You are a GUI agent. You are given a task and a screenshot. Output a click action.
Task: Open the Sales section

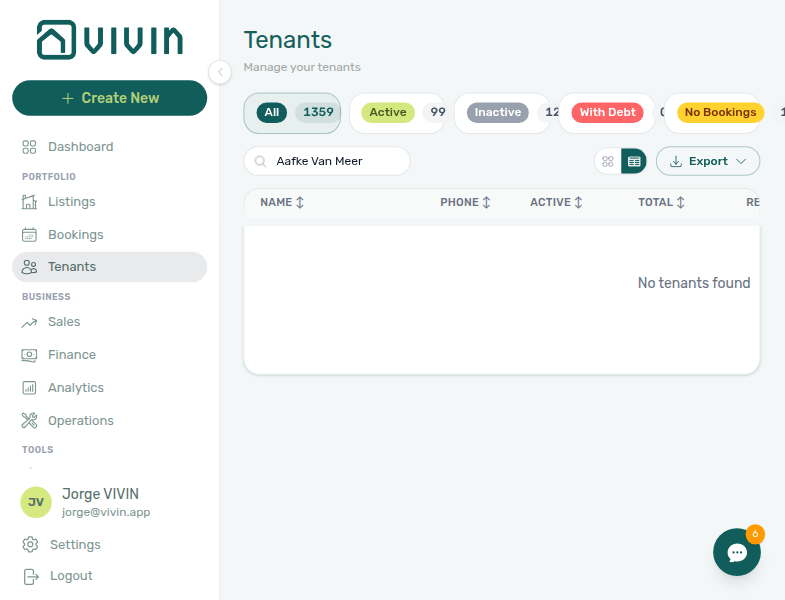click(x=110, y=322)
